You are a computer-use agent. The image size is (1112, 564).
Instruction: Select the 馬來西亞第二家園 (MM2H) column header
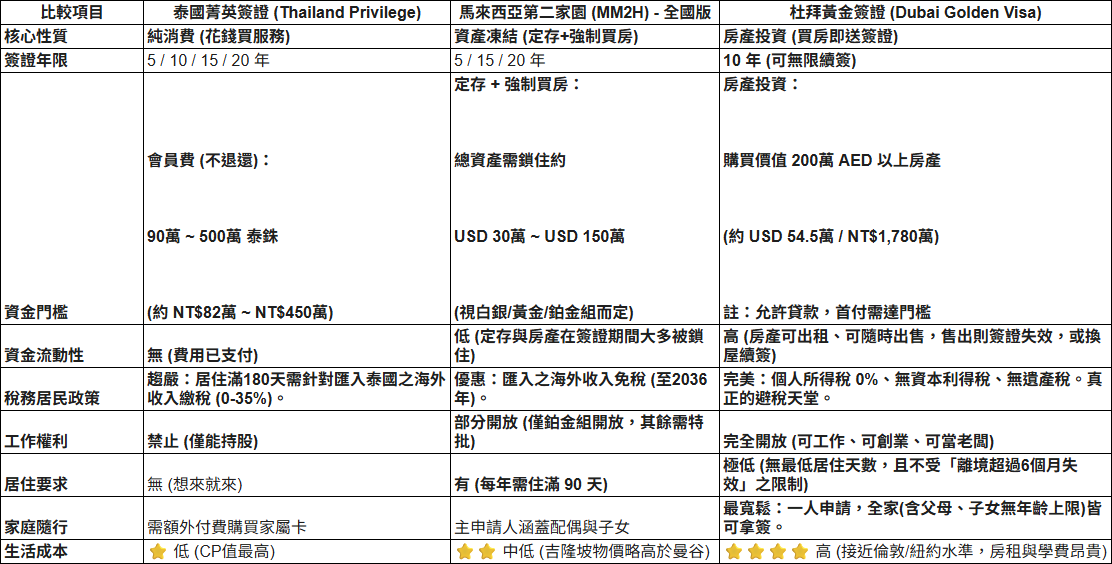point(585,13)
